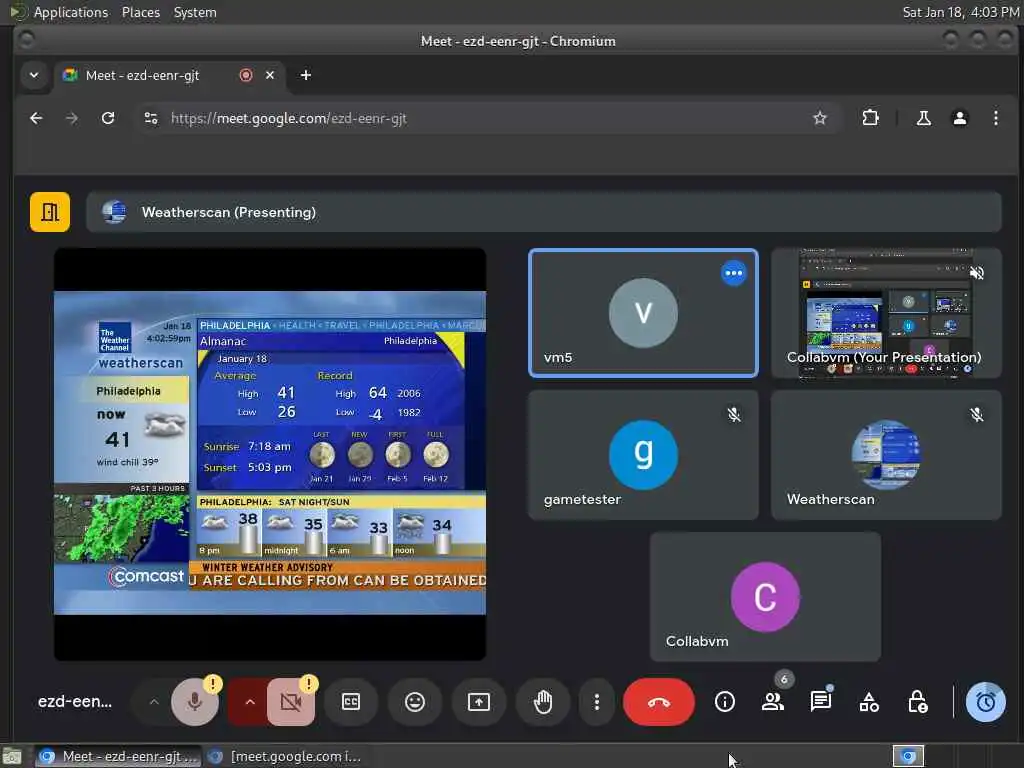1024x768 pixels.
Task: Click the present now button
Action: click(479, 702)
